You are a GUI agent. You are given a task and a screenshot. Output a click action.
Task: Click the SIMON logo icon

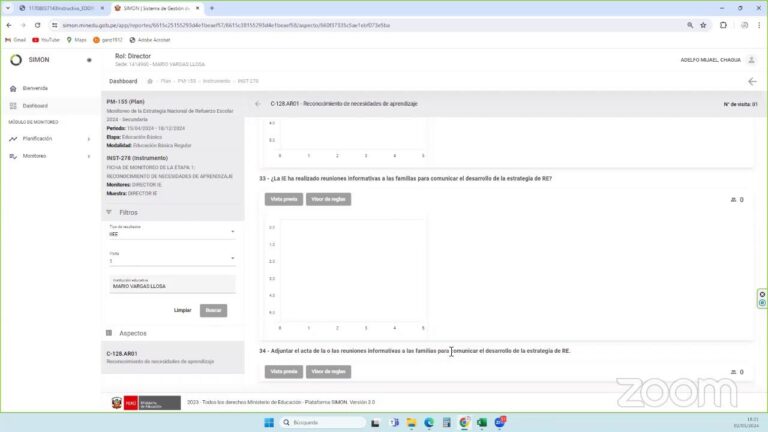click(16, 60)
